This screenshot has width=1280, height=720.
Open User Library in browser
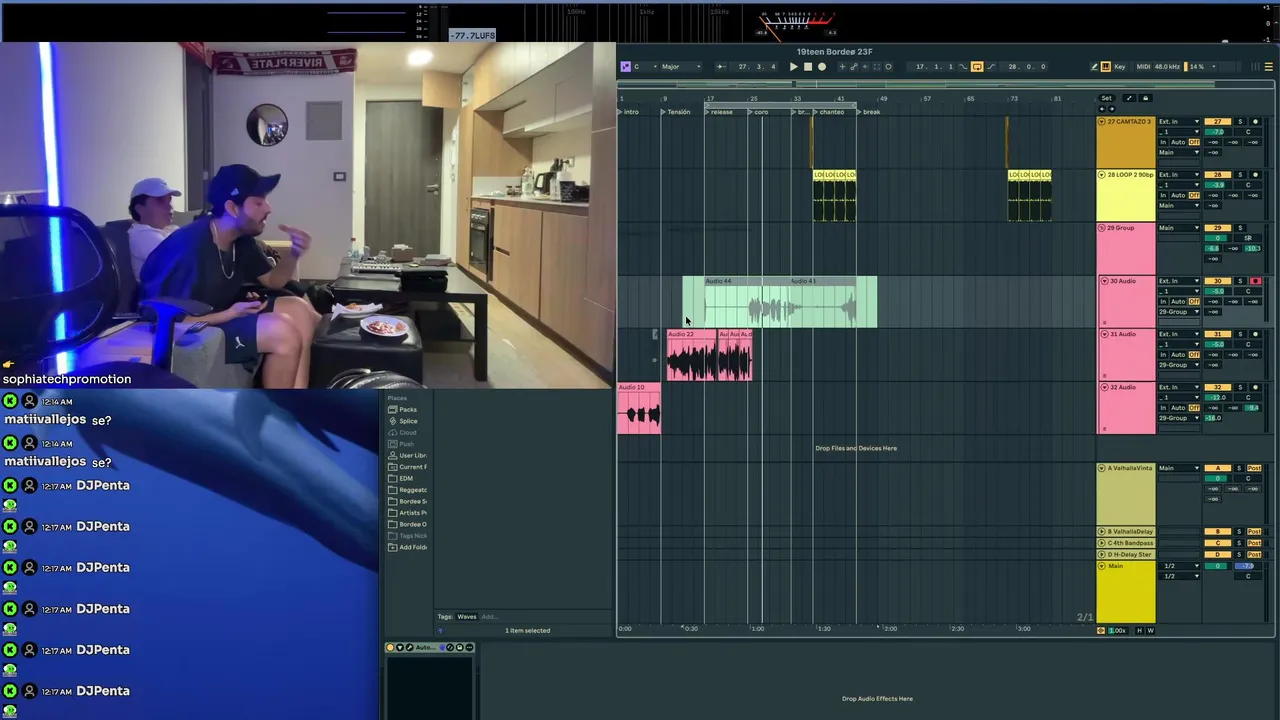click(x=407, y=456)
